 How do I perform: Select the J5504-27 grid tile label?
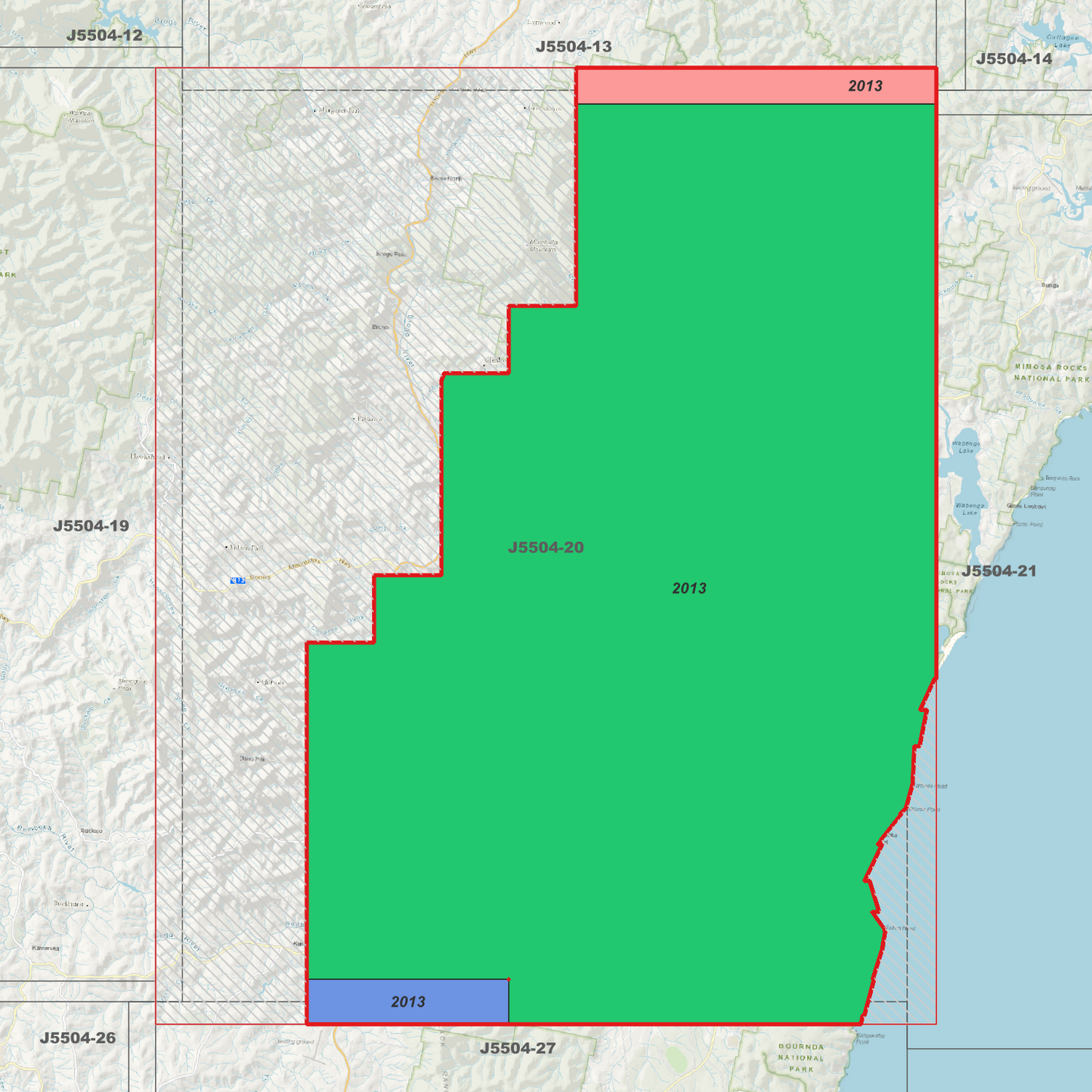(519, 1048)
